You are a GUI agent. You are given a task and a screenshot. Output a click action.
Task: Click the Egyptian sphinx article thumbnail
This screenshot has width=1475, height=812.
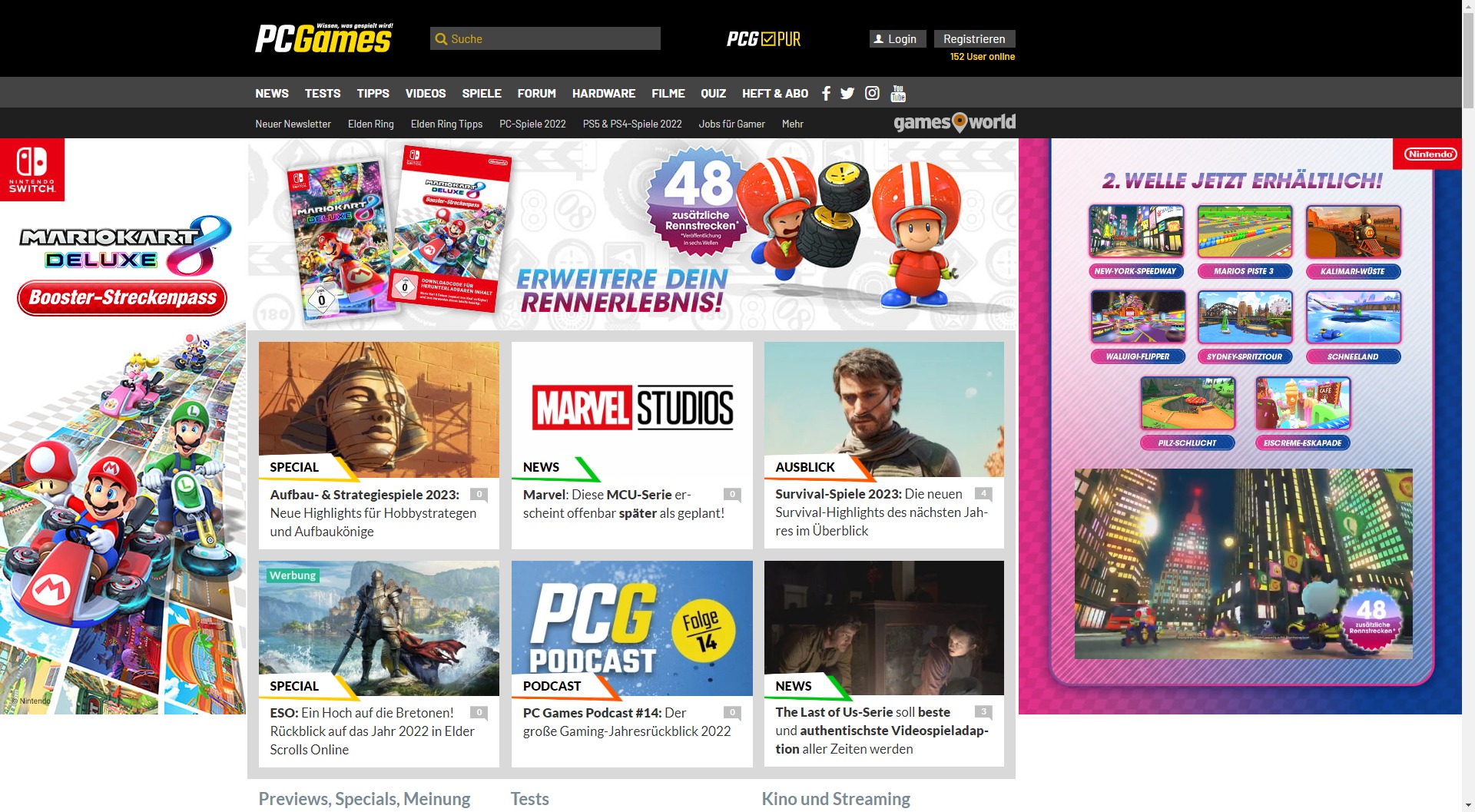point(379,410)
